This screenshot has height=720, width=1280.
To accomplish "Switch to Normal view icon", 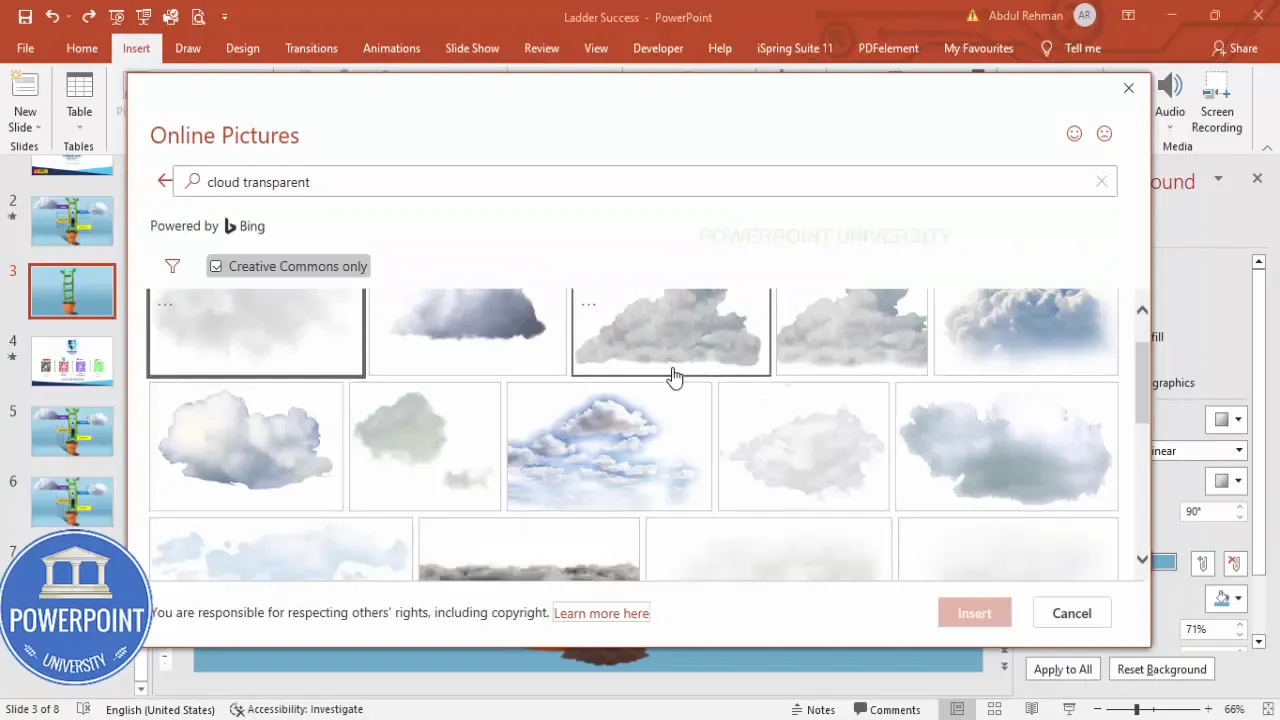I will pyautogui.click(x=957, y=709).
